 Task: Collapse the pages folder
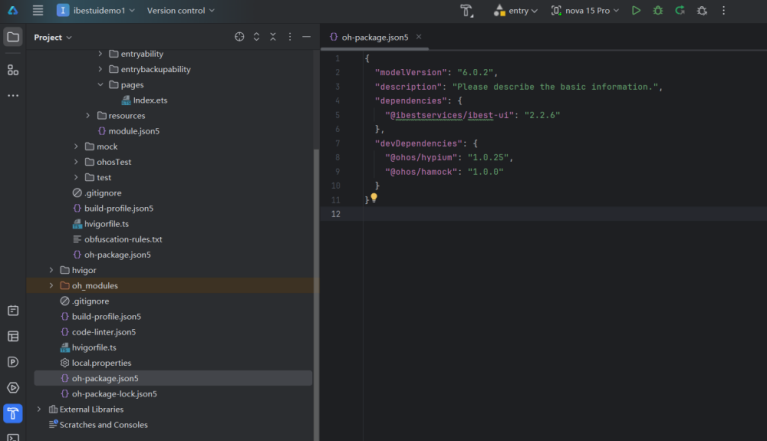(100, 85)
